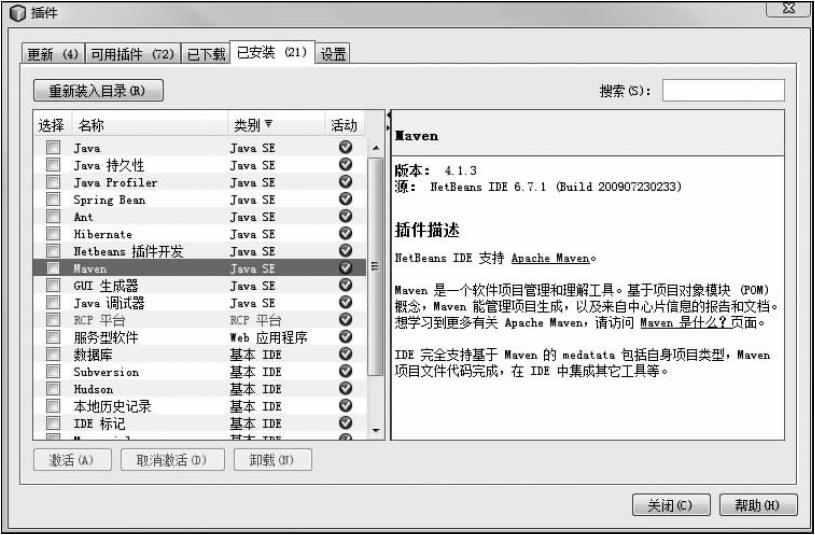Click the plugin window icon in title bar
Viewport: 815px width, 535px height.
(x=13, y=11)
